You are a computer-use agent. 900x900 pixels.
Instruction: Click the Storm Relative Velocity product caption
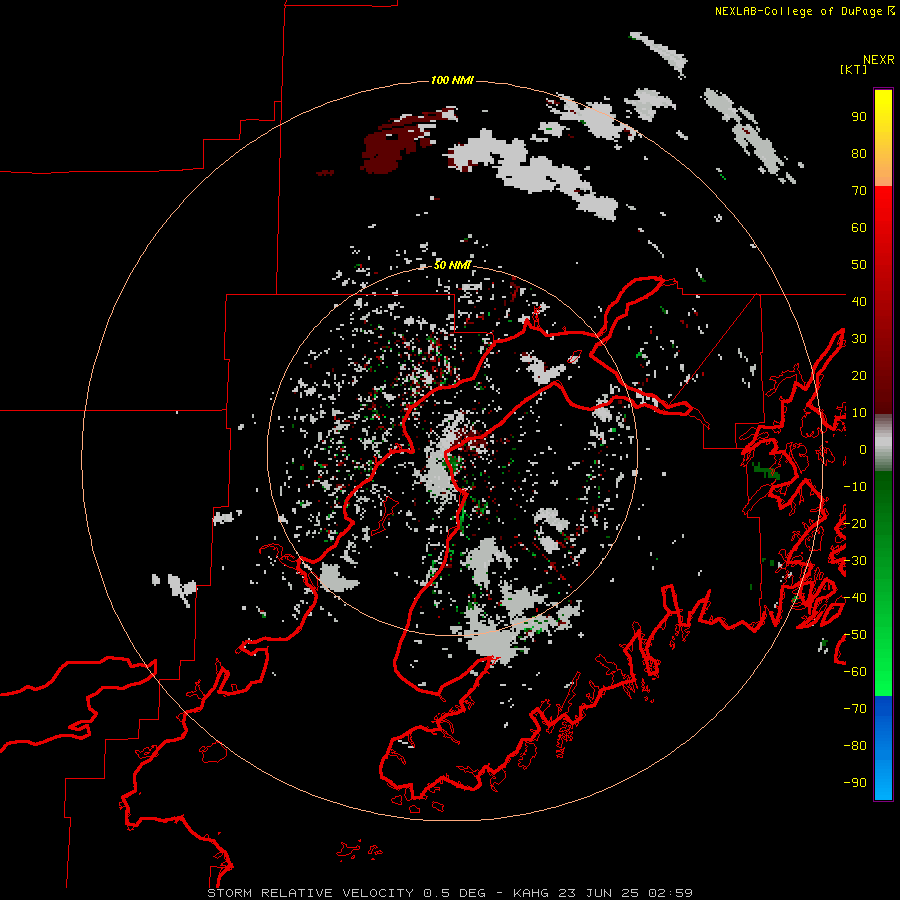[x=450, y=893]
